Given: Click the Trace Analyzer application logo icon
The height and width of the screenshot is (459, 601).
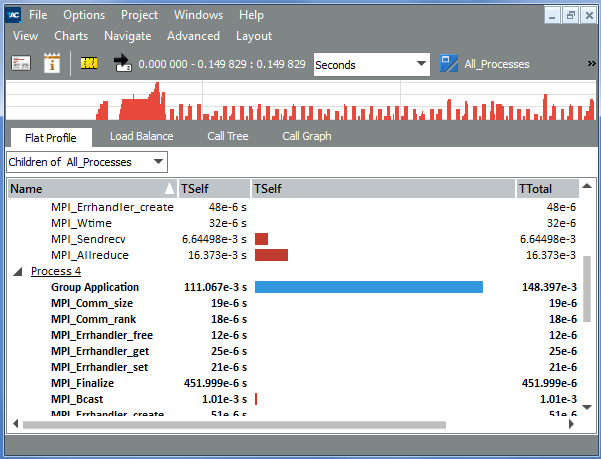Looking at the screenshot, I should 14,15.
